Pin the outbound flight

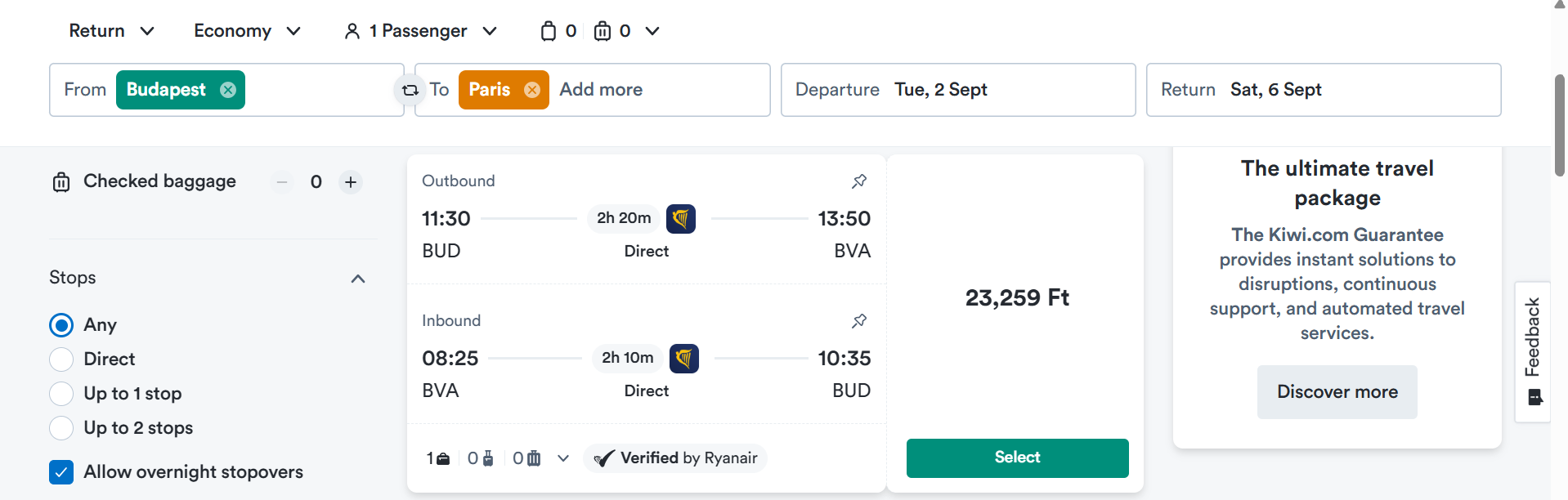859,181
